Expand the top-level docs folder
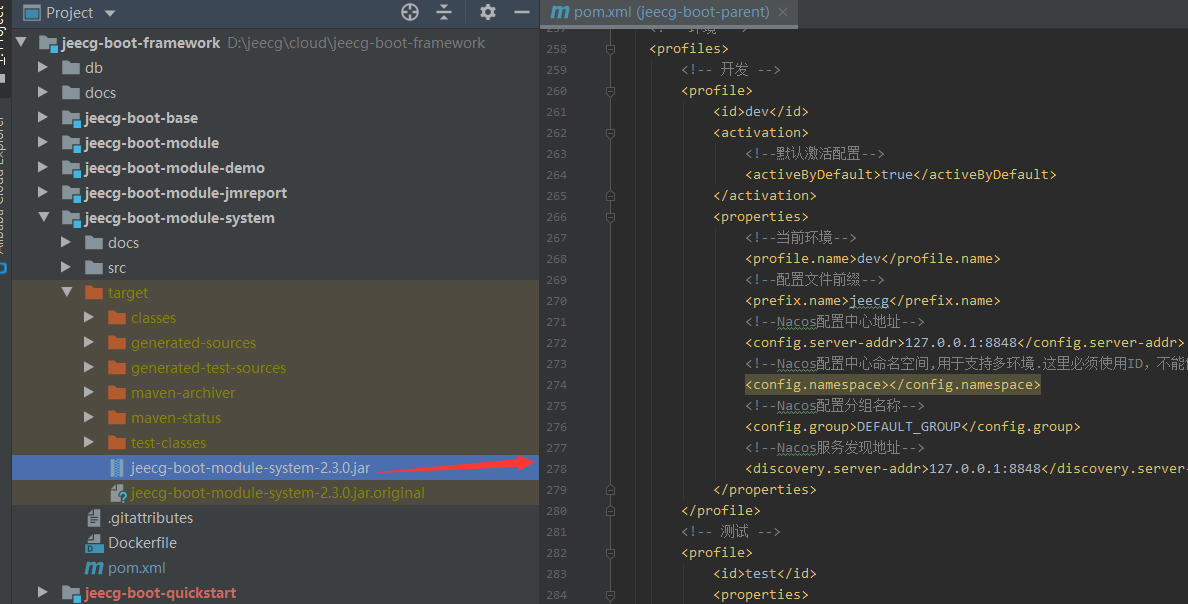 (43, 92)
